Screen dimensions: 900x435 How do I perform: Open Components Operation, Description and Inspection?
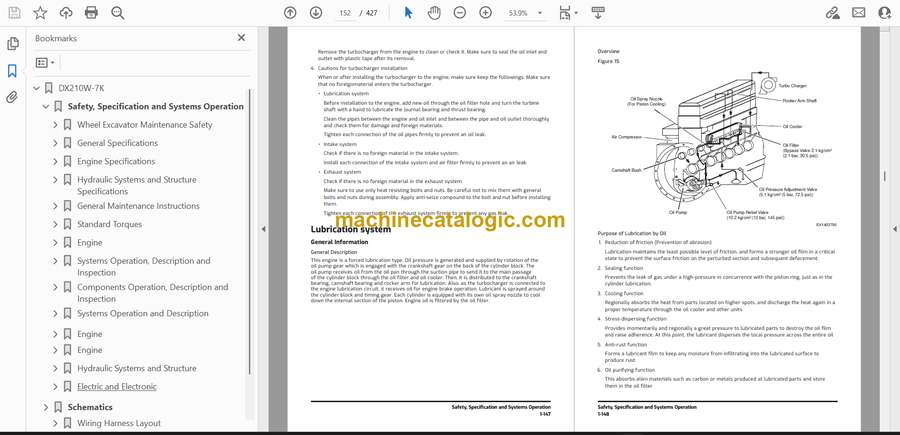(152, 293)
